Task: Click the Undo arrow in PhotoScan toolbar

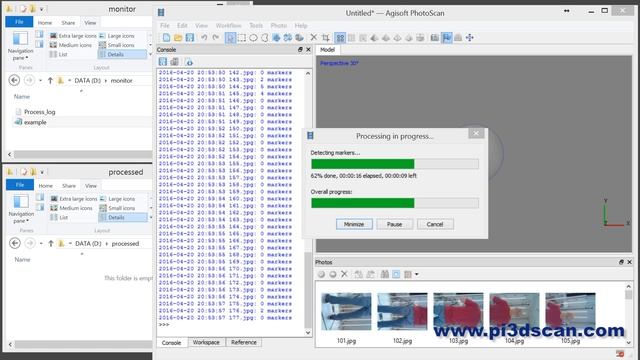Action: [x=204, y=38]
